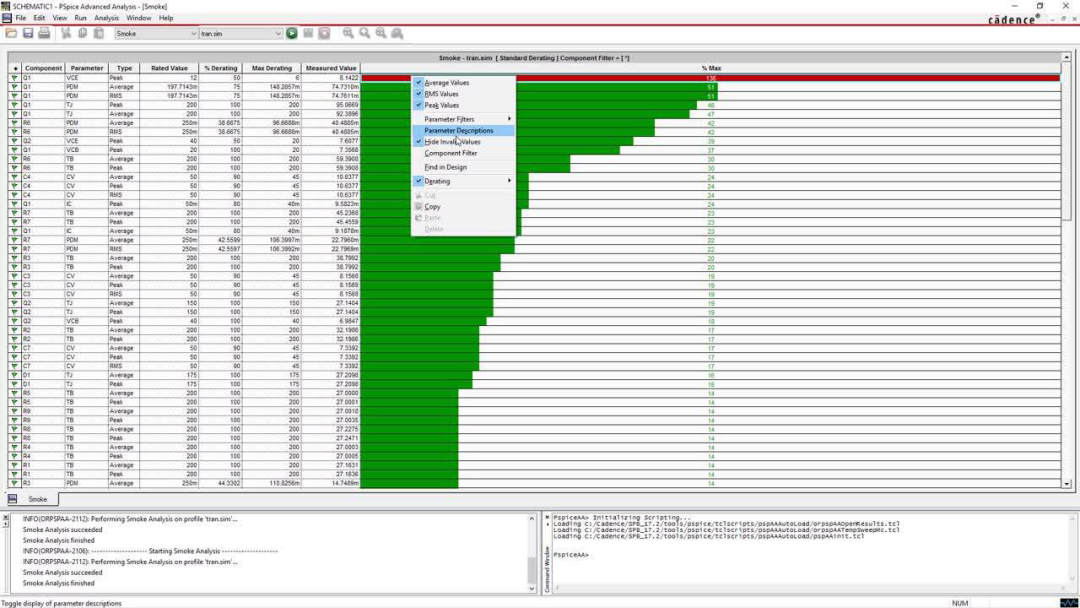1080x608 pixels.
Task: Close the output log pane with its X
Action: click(x=6, y=517)
